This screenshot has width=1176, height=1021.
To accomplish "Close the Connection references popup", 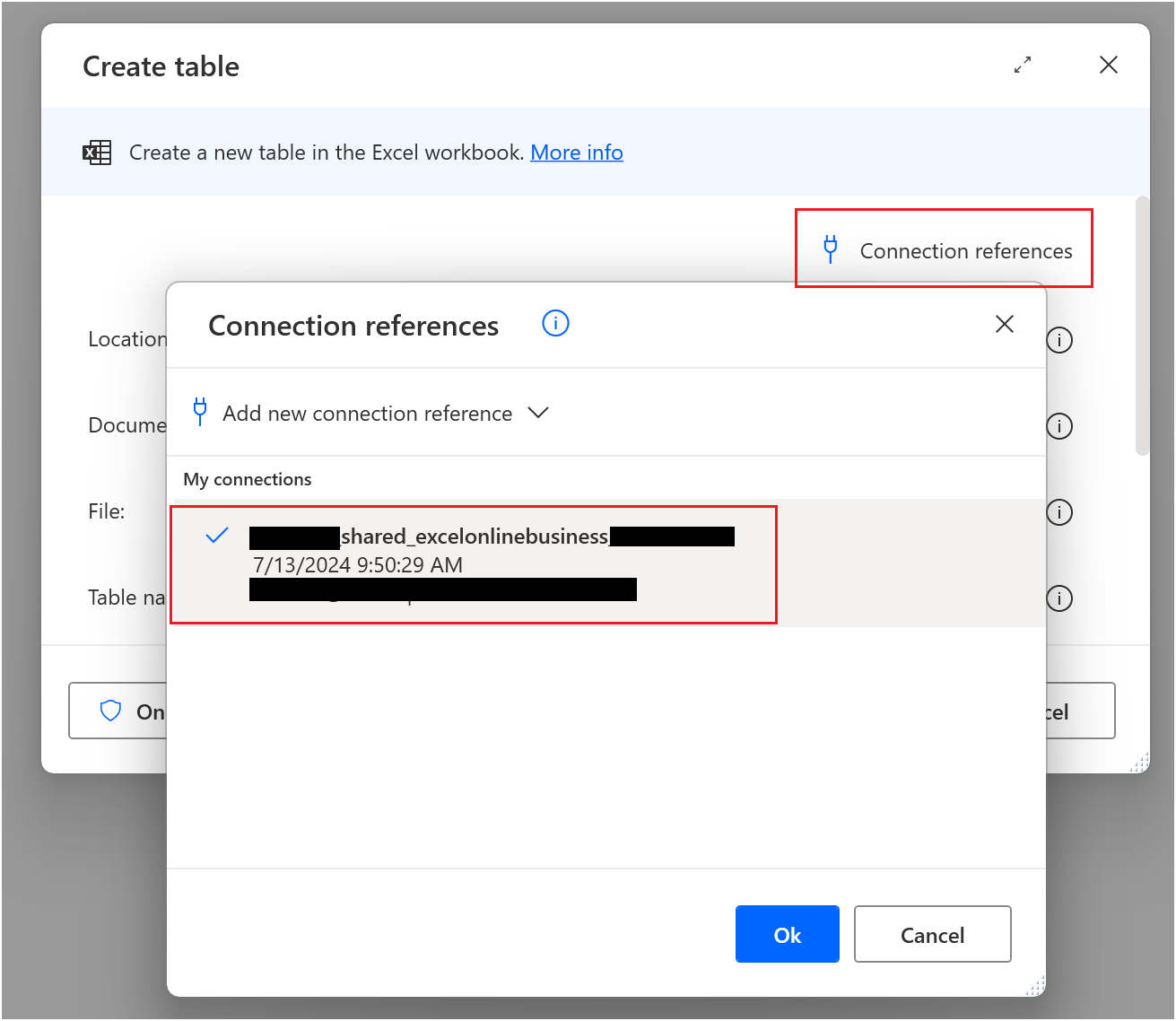I will click(1005, 324).
